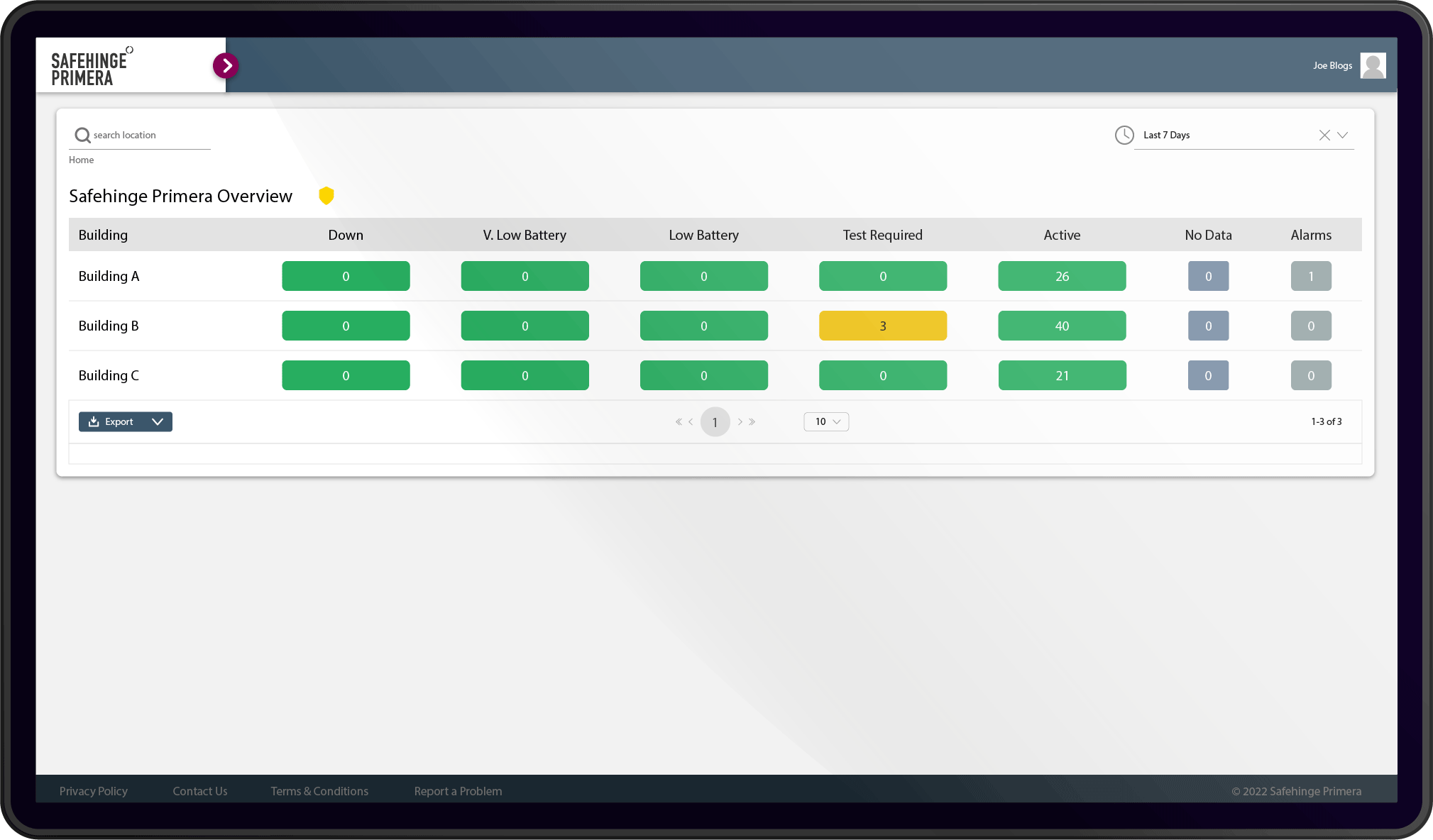Click Building A No Data badge
1433x840 pixels.
tap(1208, 276)
